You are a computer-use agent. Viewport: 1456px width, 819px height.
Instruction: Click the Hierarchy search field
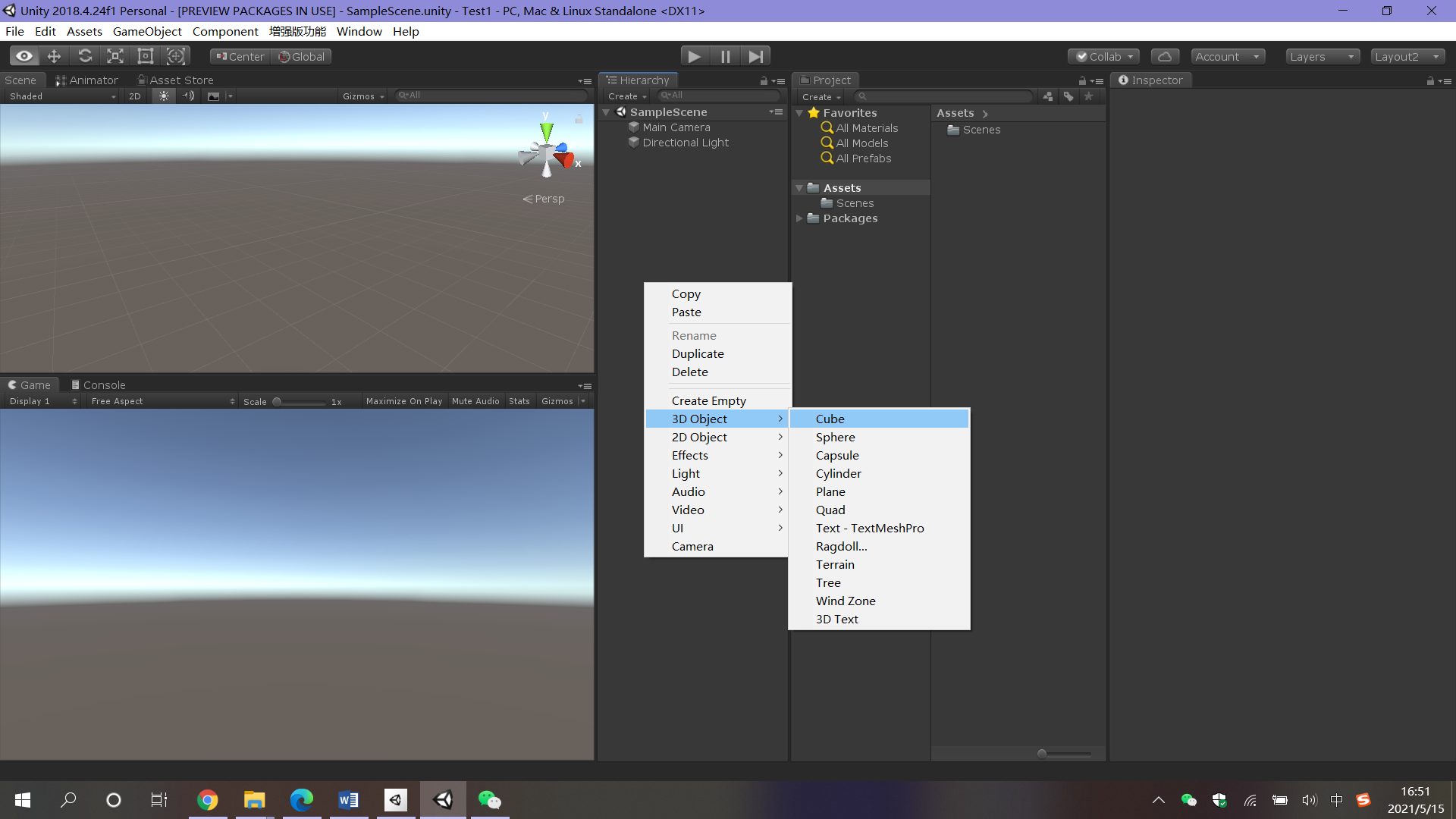(x=719, y=96)
